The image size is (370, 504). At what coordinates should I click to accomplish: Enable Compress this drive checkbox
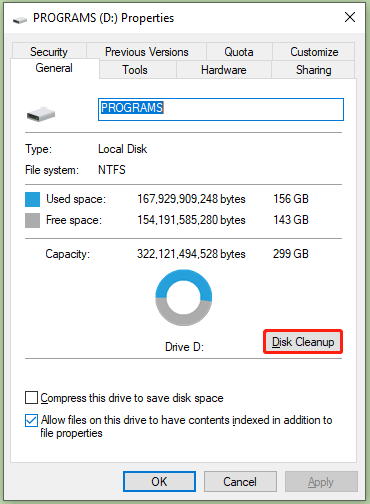[31, 398]
